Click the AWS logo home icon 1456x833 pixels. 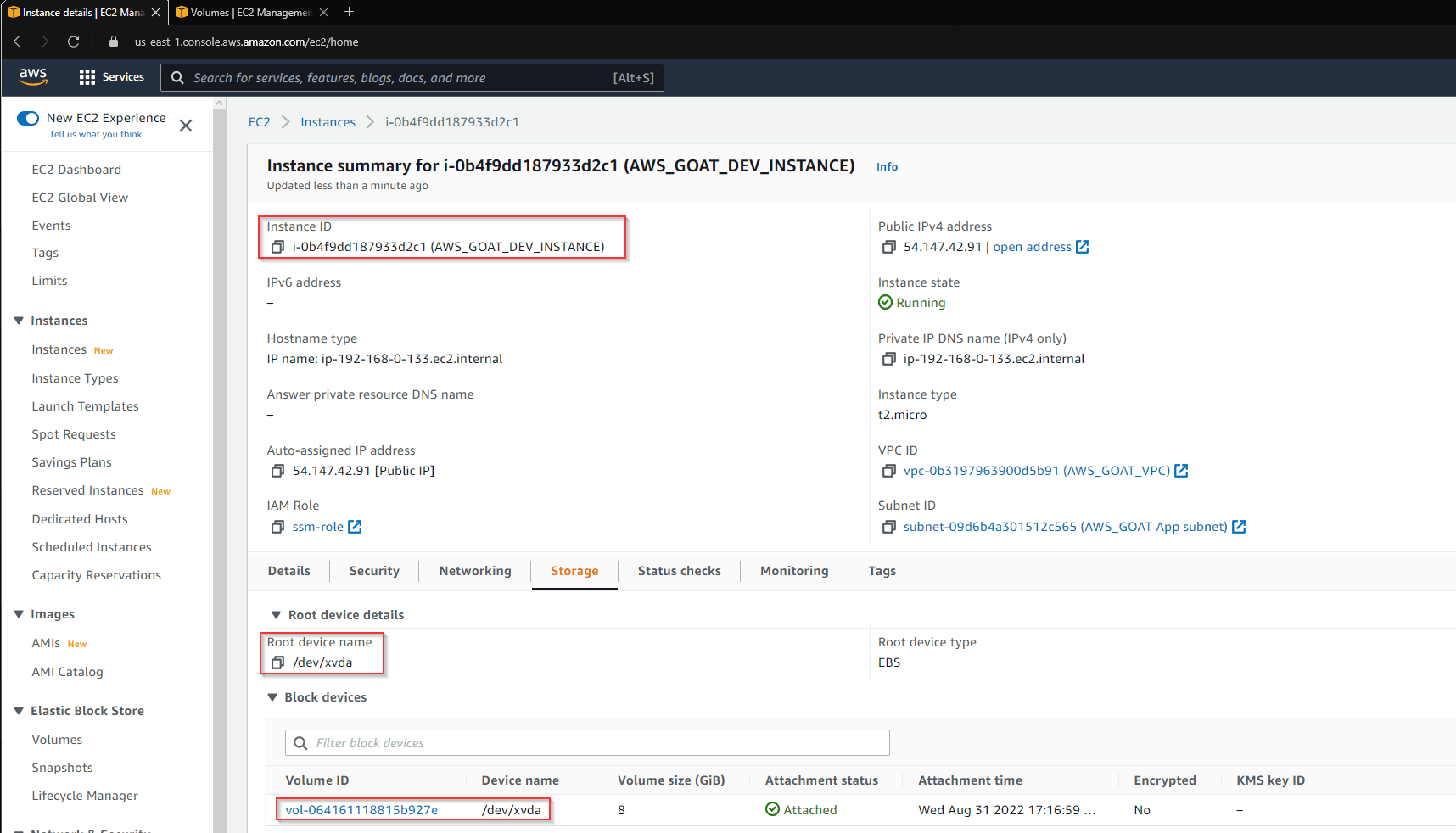(x=33, y=76)
